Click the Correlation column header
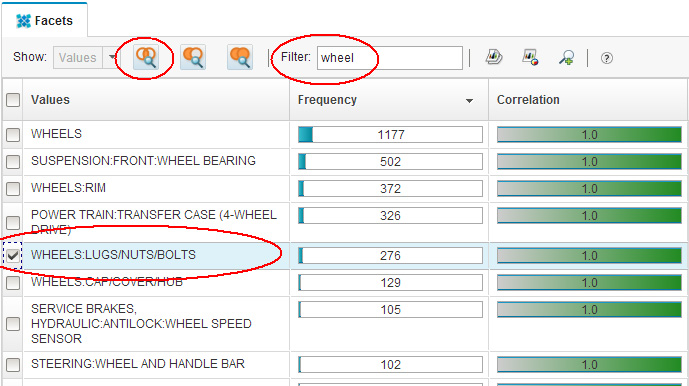Screen dimensions: 689x386 (588, 100)
